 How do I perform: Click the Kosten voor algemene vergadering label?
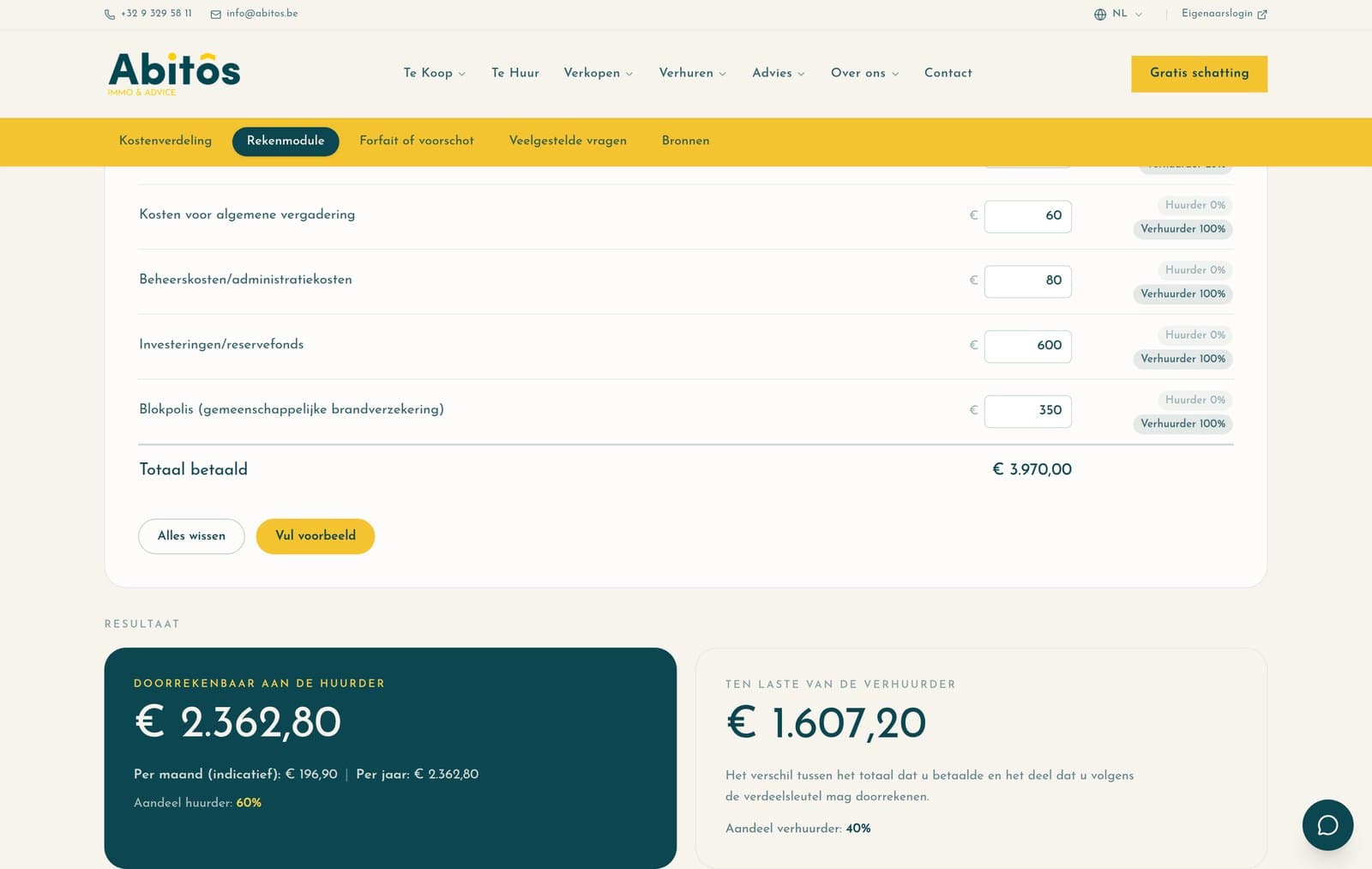point(247,214)
